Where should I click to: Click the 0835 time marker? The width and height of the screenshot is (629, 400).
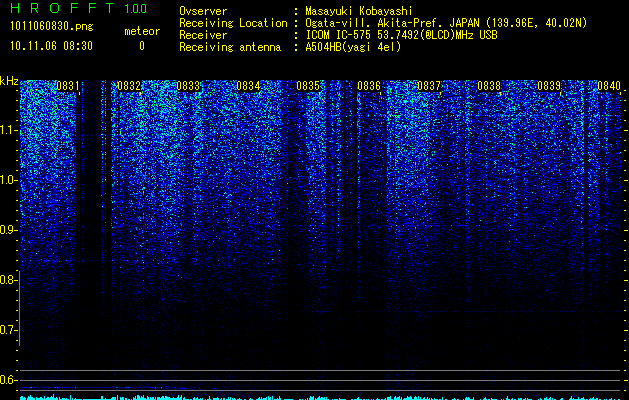pos(308,86)
